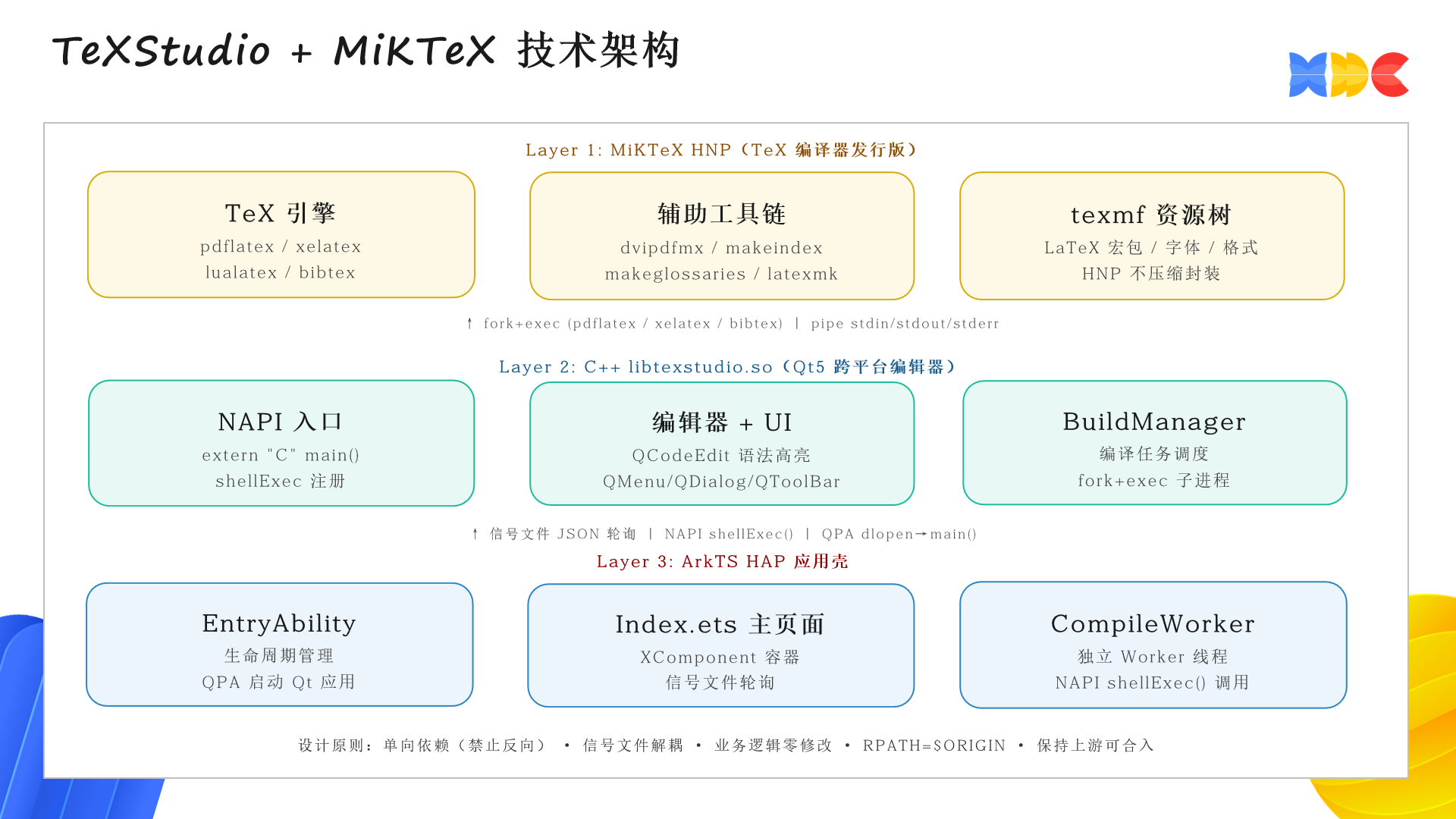
Task: Click 'lualatex / bibtex' line
Action: point(281,272)
